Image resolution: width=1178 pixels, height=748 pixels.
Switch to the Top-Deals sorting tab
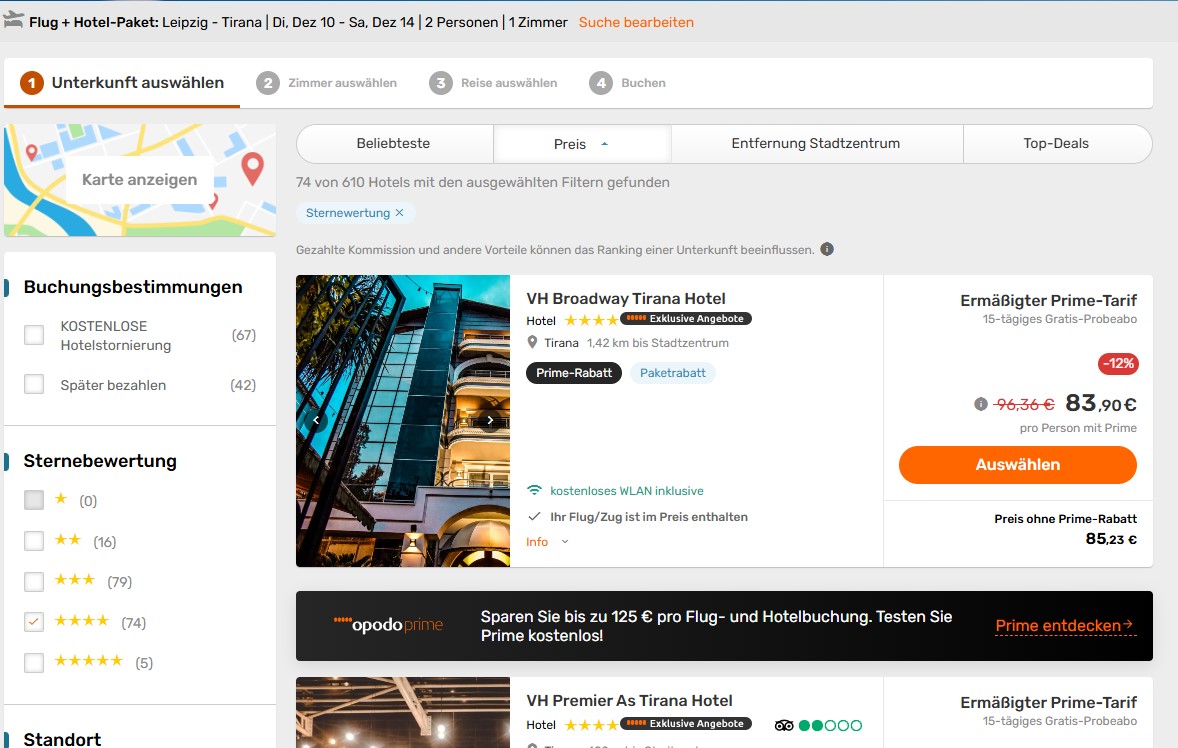[x=1056, y=144]
